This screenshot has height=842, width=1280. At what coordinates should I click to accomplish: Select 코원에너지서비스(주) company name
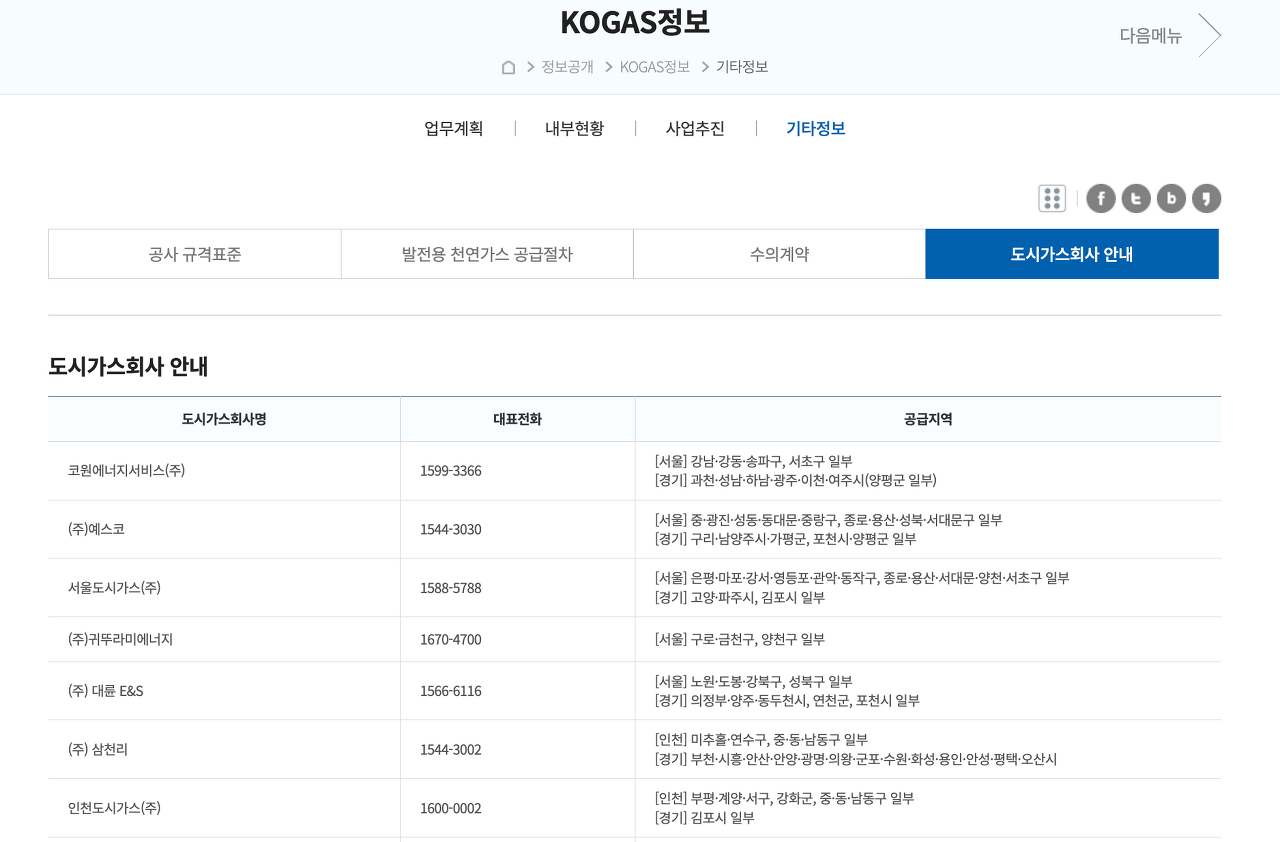pos(126,471)
